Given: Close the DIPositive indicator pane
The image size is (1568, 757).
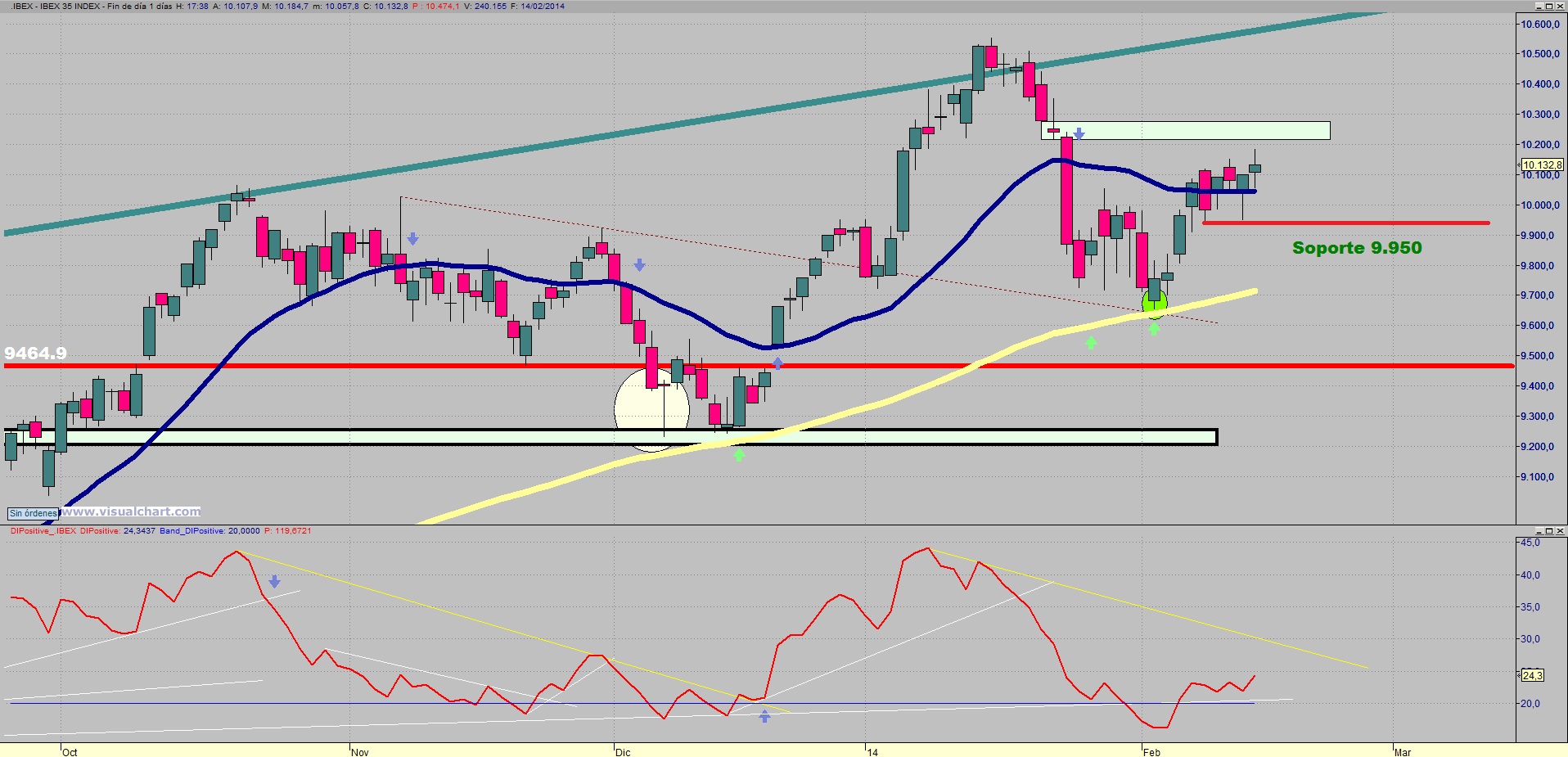Looking at the screenshot, I should point(1558,531).
